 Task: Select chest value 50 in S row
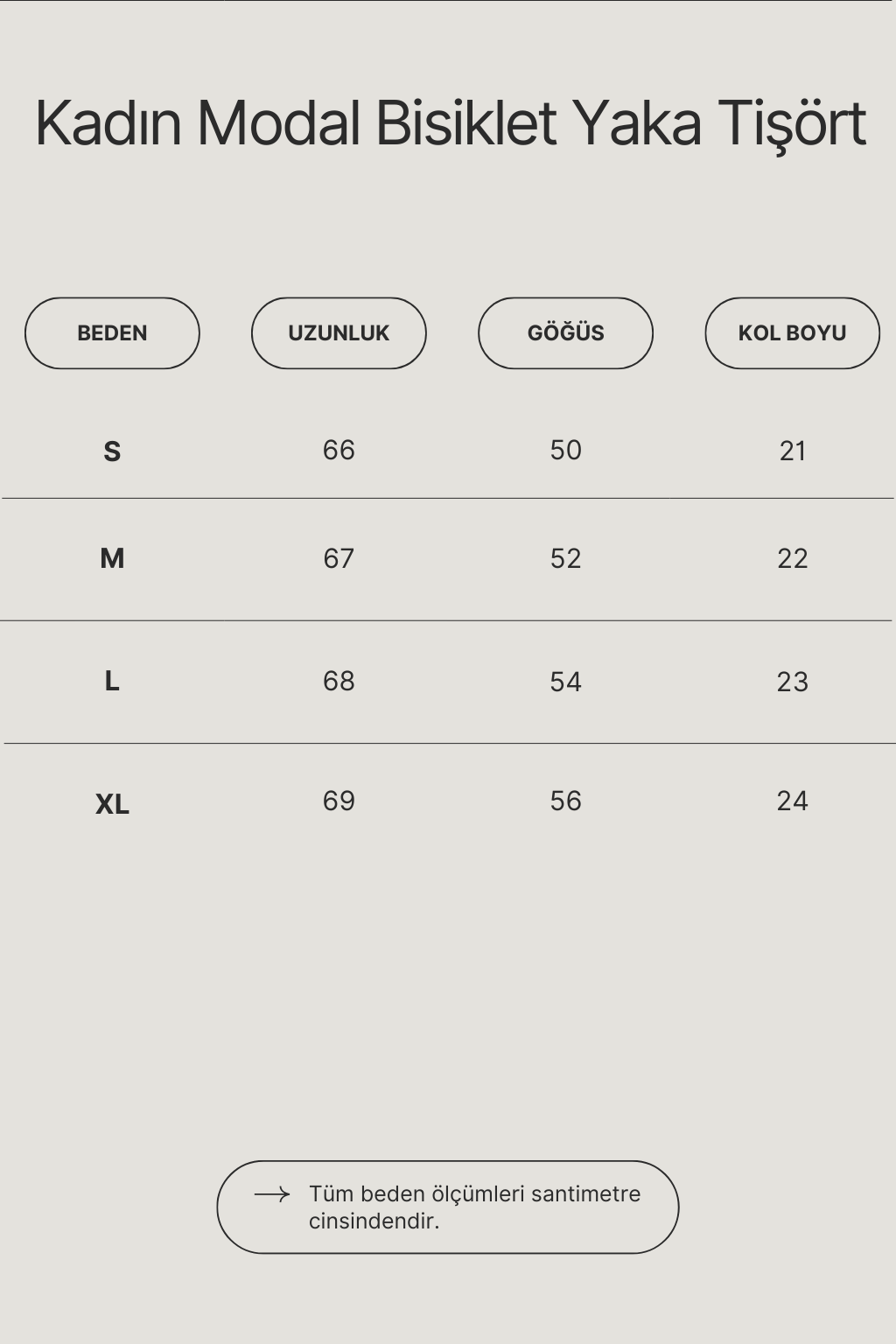pyautogui.click(x=565, y=450)
